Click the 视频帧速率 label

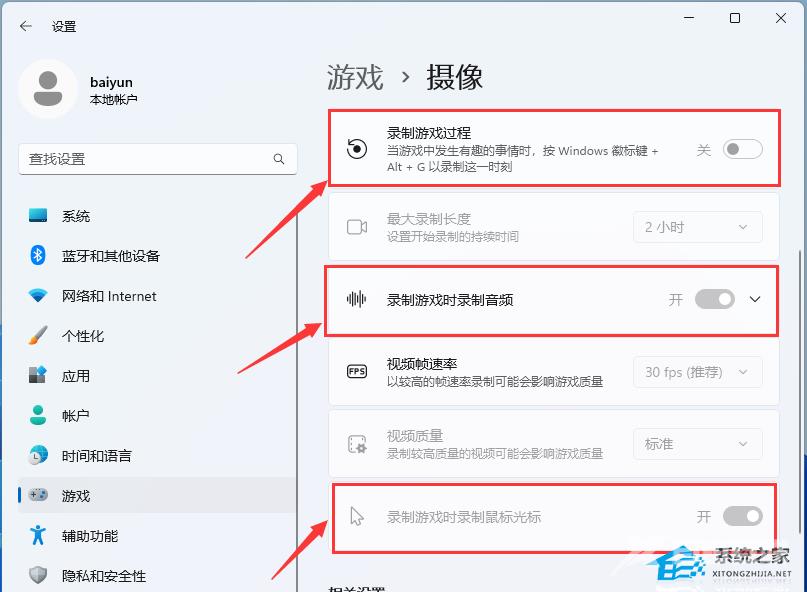coord(422,364)
